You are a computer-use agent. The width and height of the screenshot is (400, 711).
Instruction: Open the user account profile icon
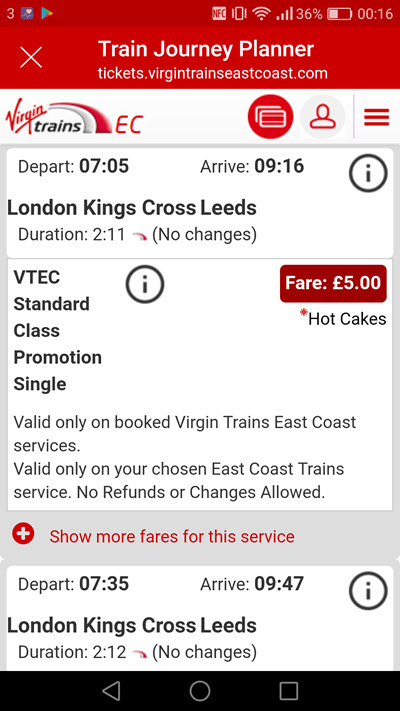(322, 117)
